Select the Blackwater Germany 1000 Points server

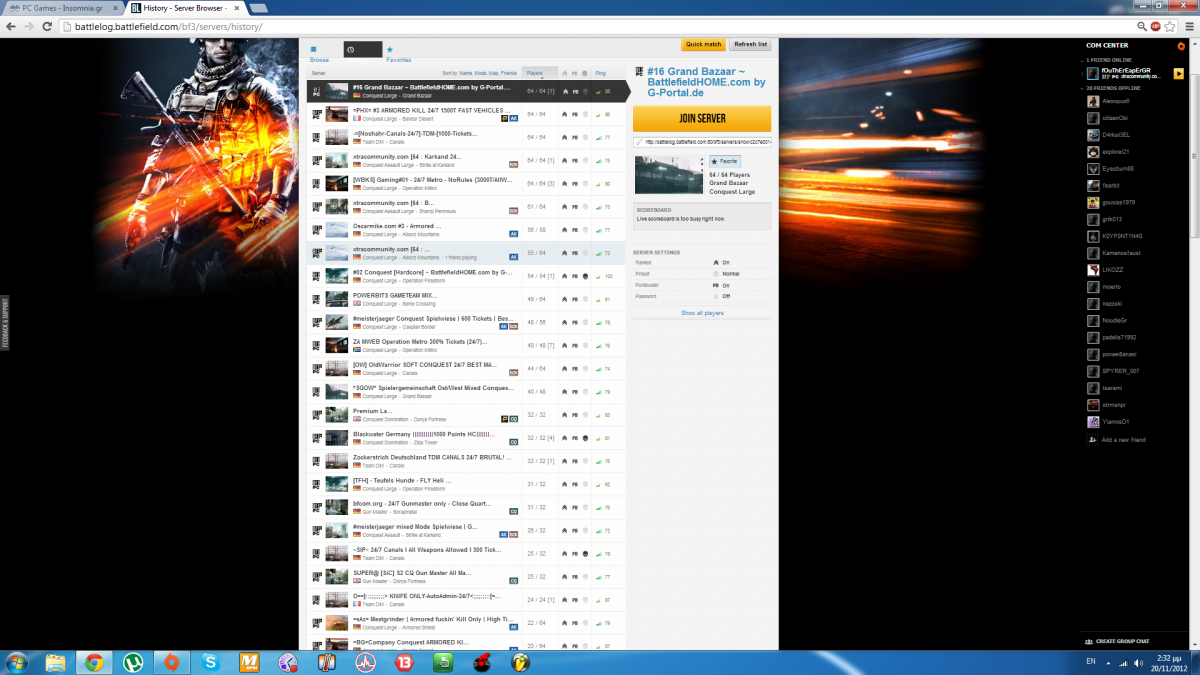468,437
